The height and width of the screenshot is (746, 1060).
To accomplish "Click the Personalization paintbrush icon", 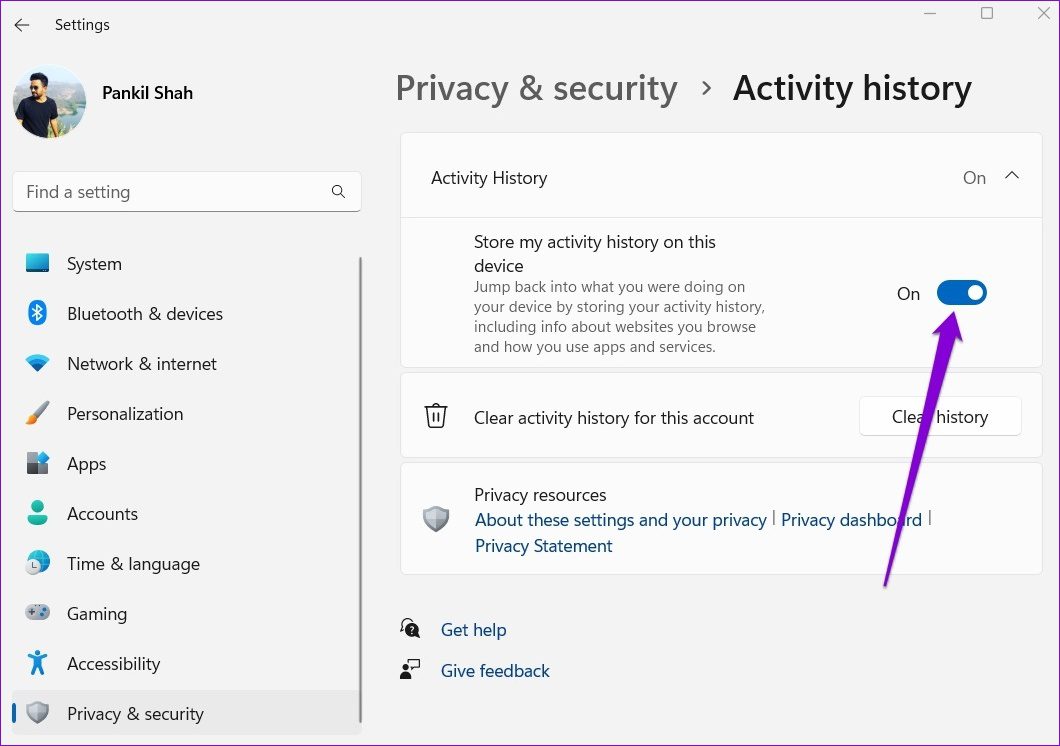I will pos(38,414).
